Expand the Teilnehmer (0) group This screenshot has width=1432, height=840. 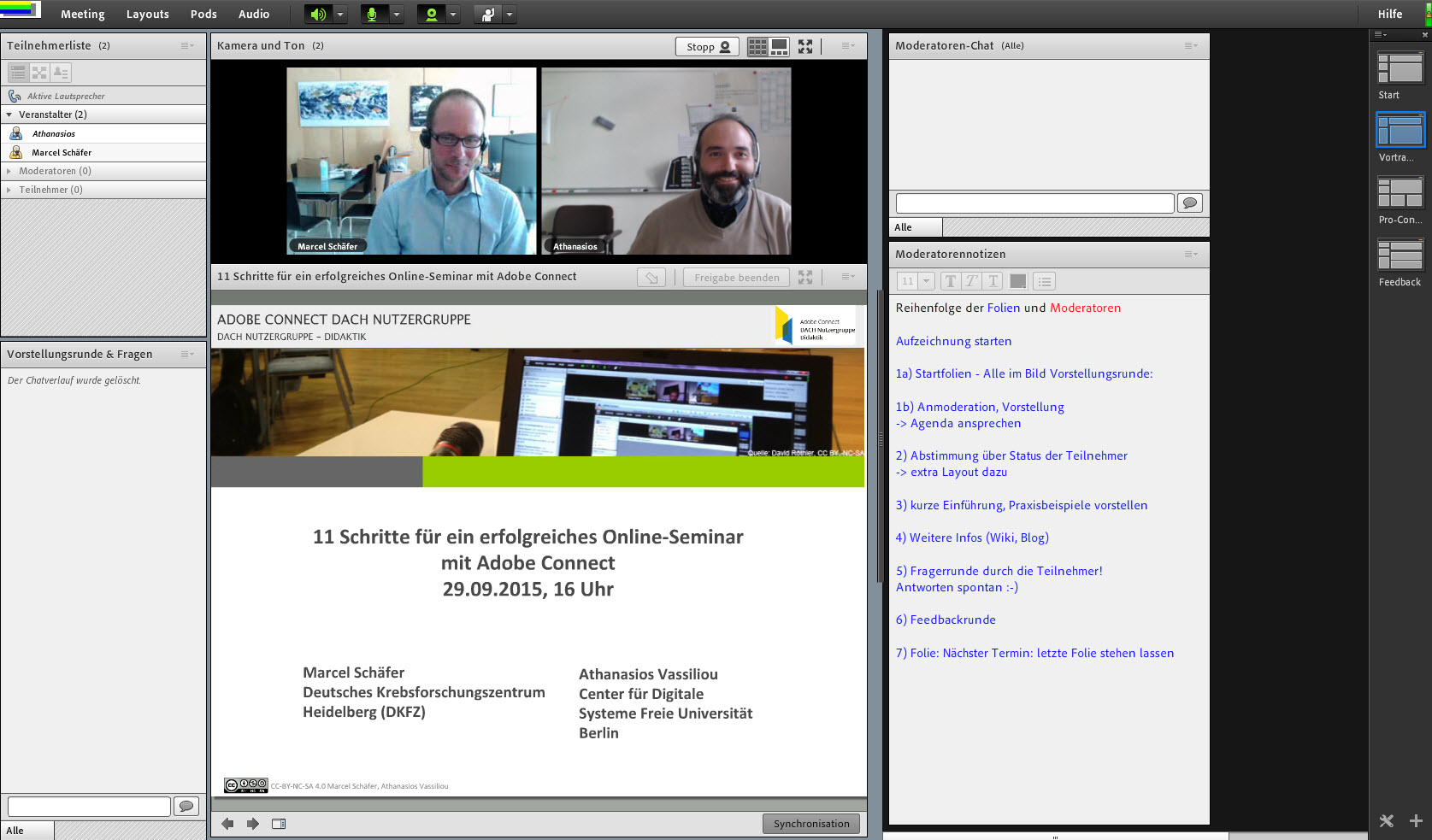(x=9, y=190)
